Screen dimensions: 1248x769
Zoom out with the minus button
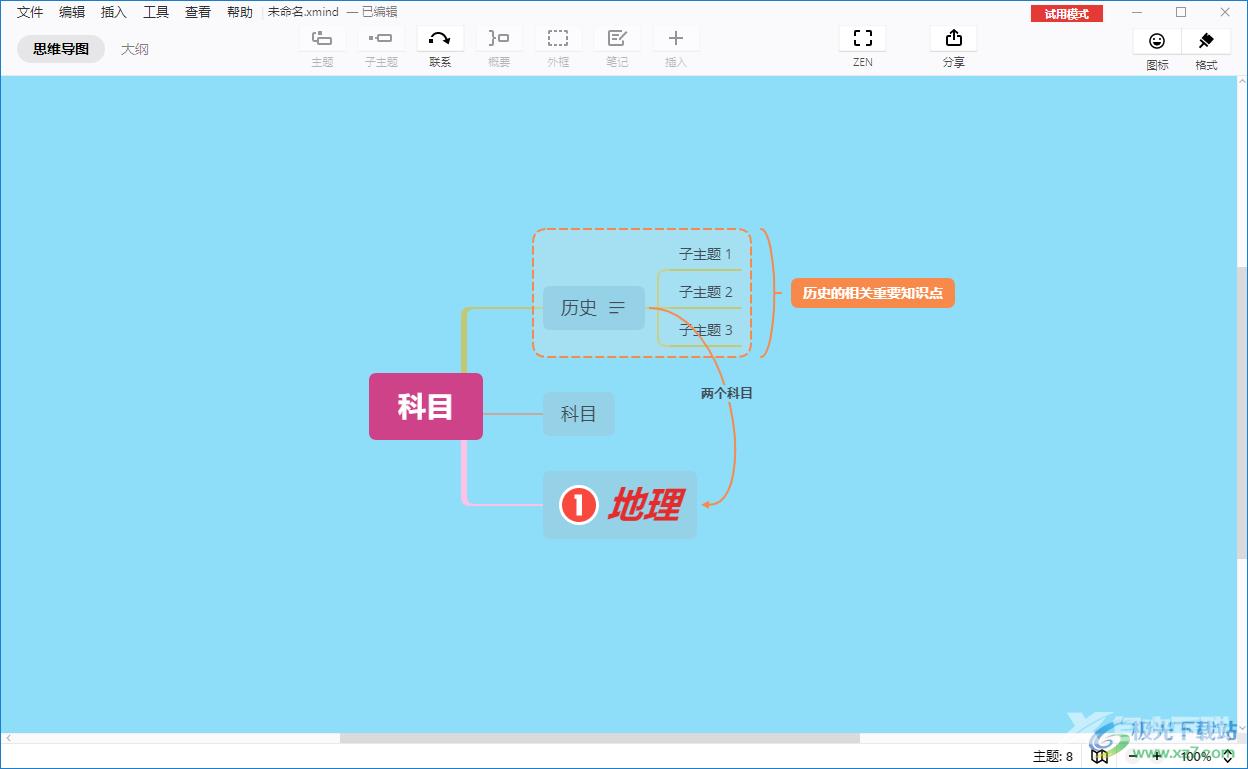tap(1134, 757)
